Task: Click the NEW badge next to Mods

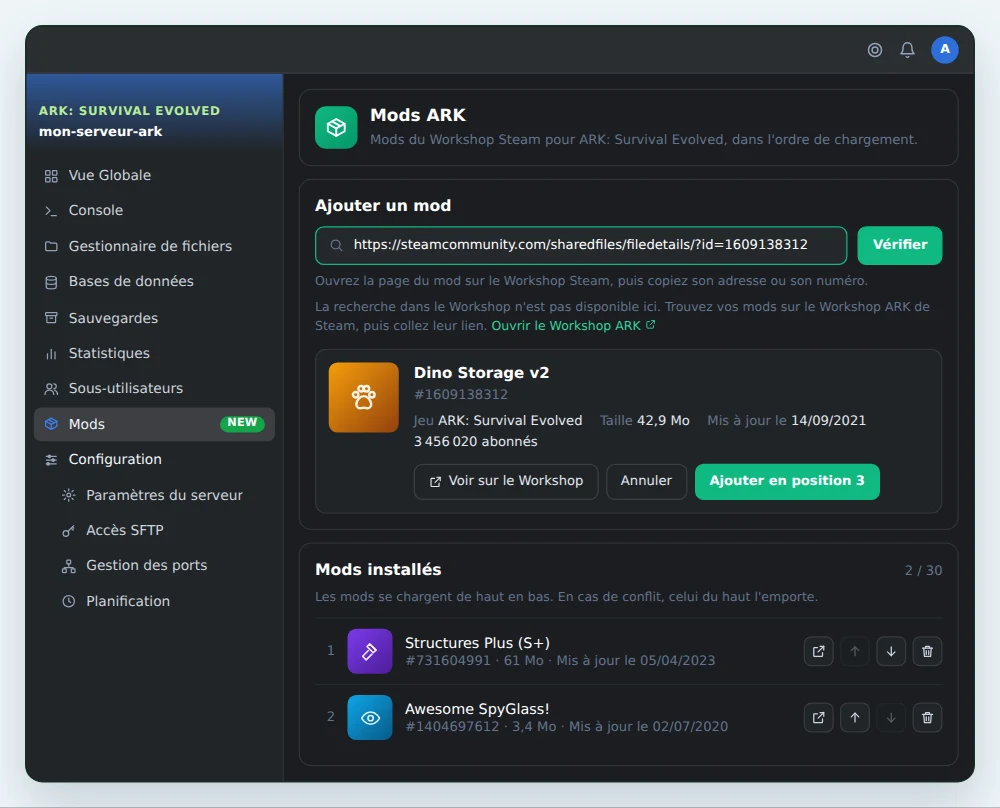Action: click(242, 423)
